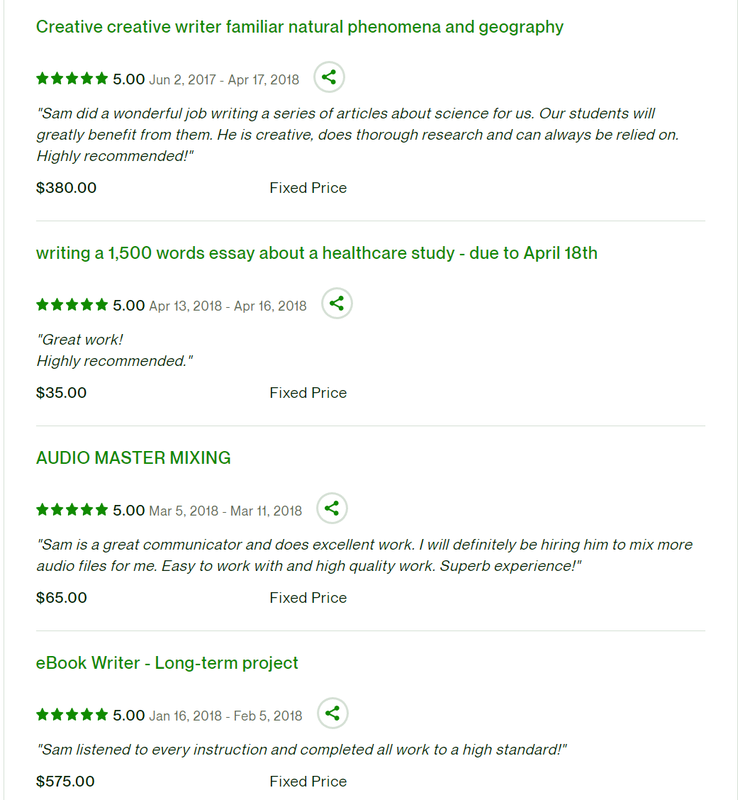Open the AUDIO MASTER MIXING job title

(133, 458)
